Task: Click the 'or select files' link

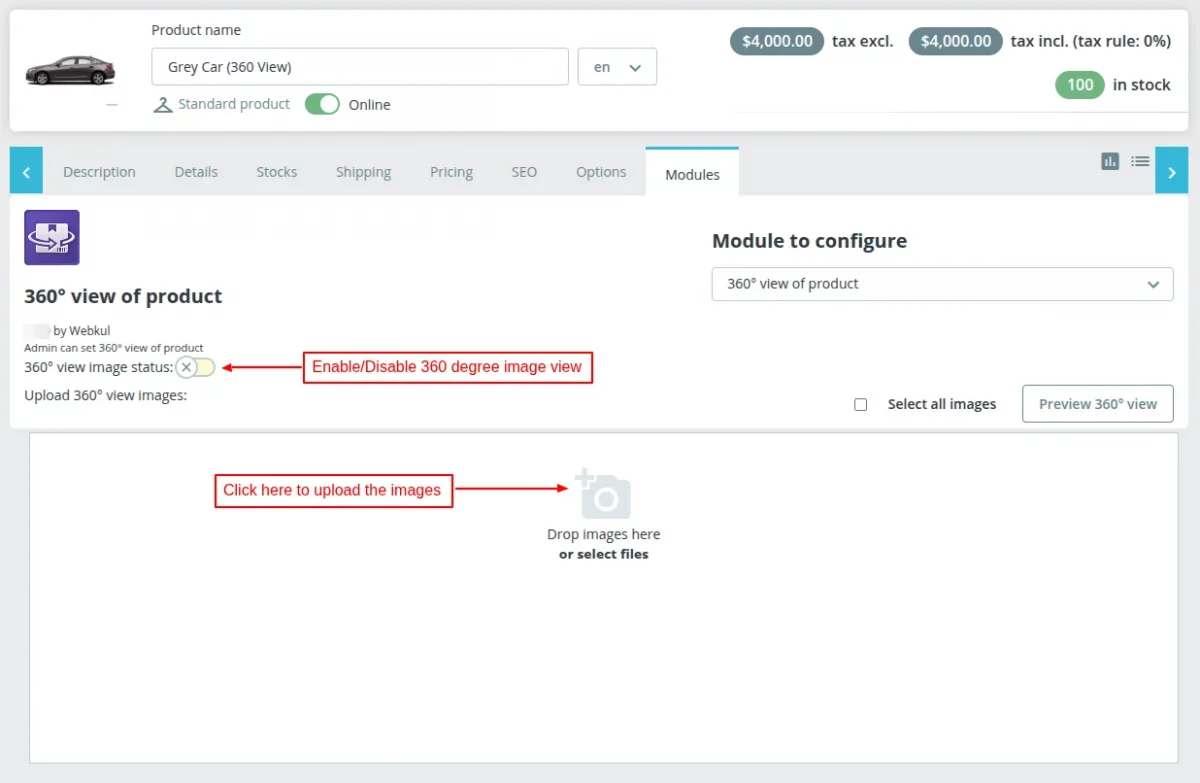Action: (x=604, y=554)
